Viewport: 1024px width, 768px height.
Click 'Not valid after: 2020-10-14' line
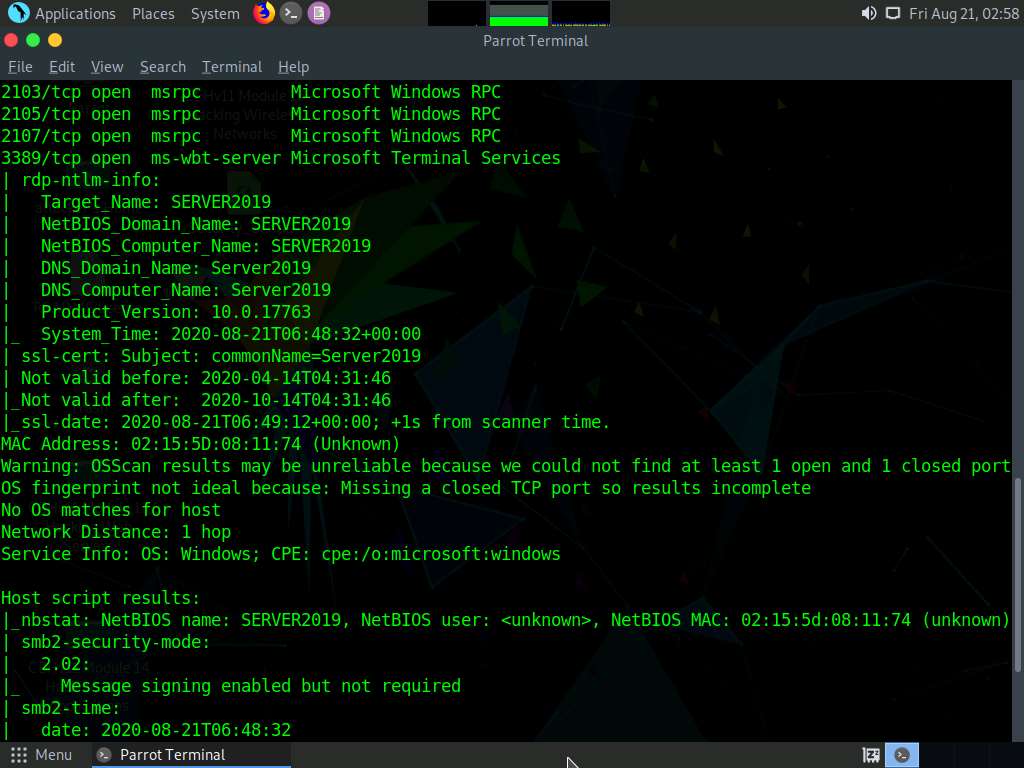point(206,400)
